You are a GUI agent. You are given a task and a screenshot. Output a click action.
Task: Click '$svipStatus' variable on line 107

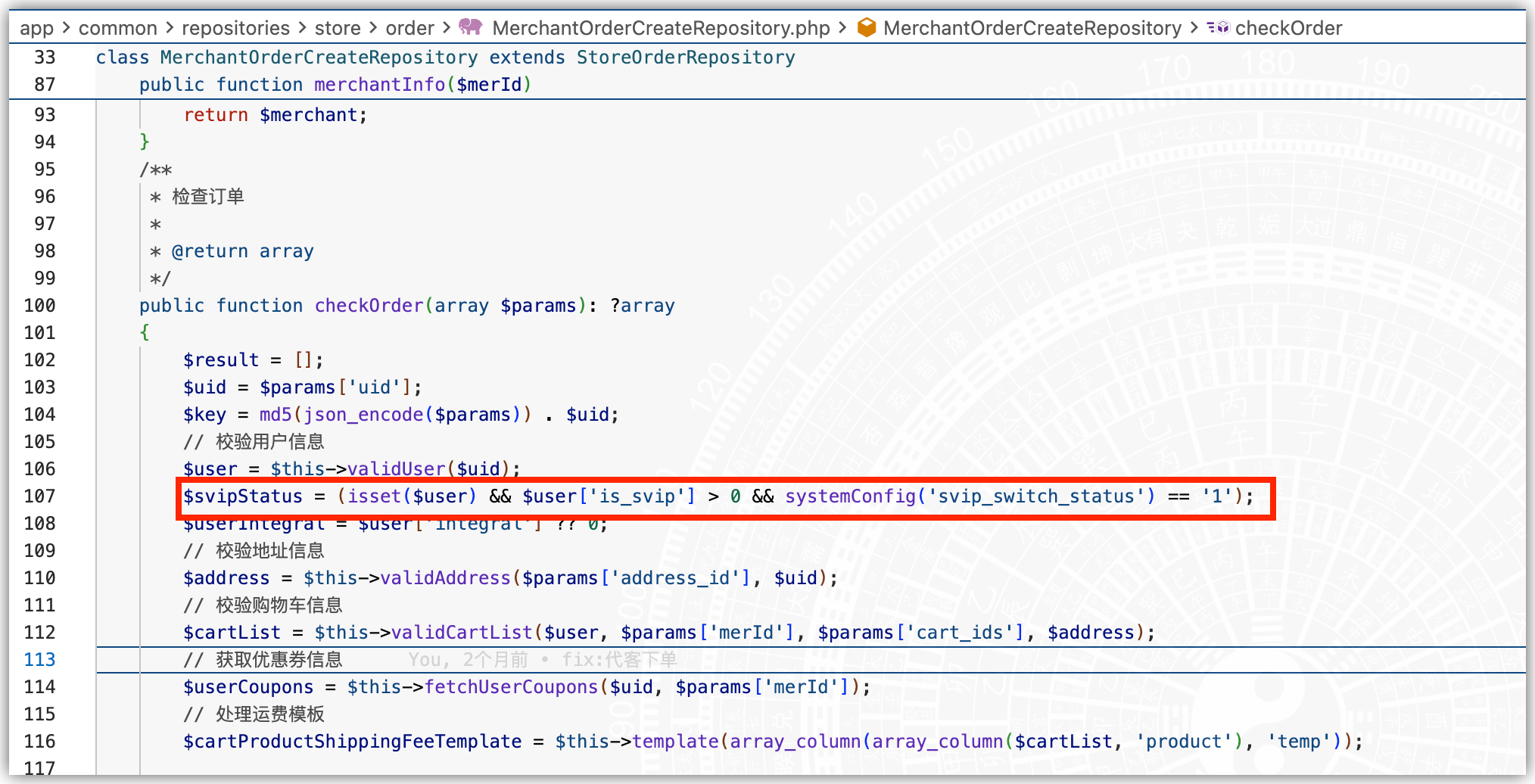[x=243, y=496]
